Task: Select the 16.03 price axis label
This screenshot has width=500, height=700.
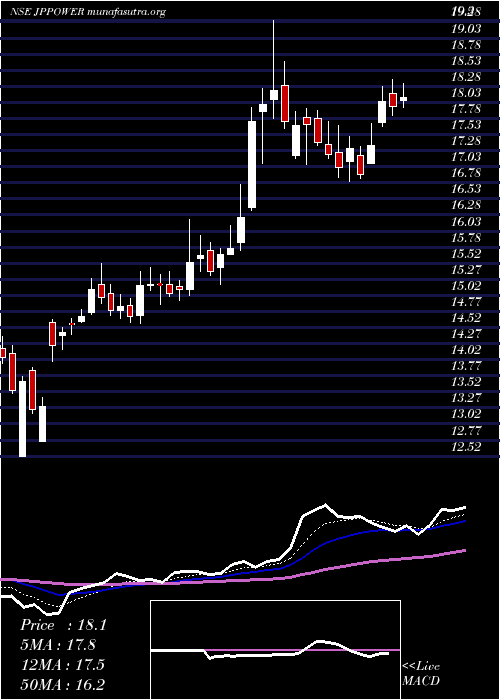Action: (466, 221)
